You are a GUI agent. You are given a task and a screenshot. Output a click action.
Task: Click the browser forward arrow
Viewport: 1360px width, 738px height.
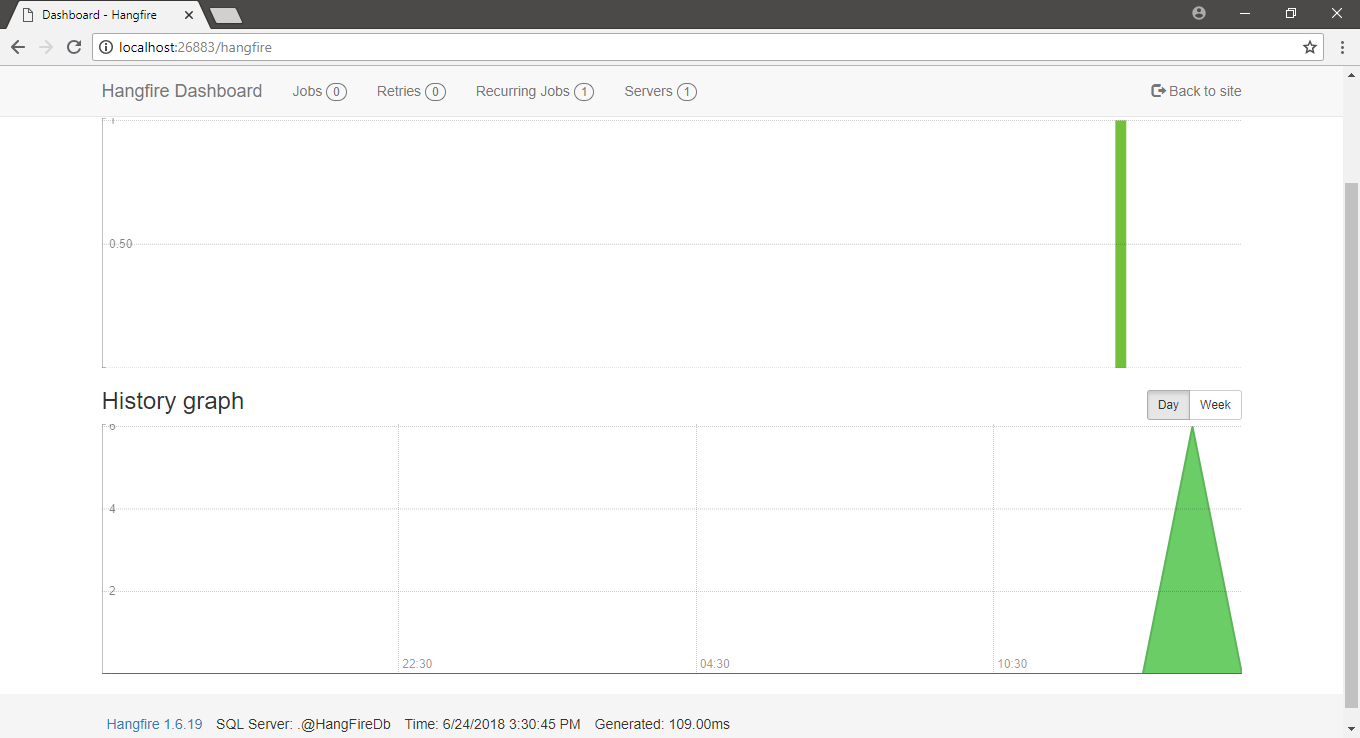click(45, 47)
